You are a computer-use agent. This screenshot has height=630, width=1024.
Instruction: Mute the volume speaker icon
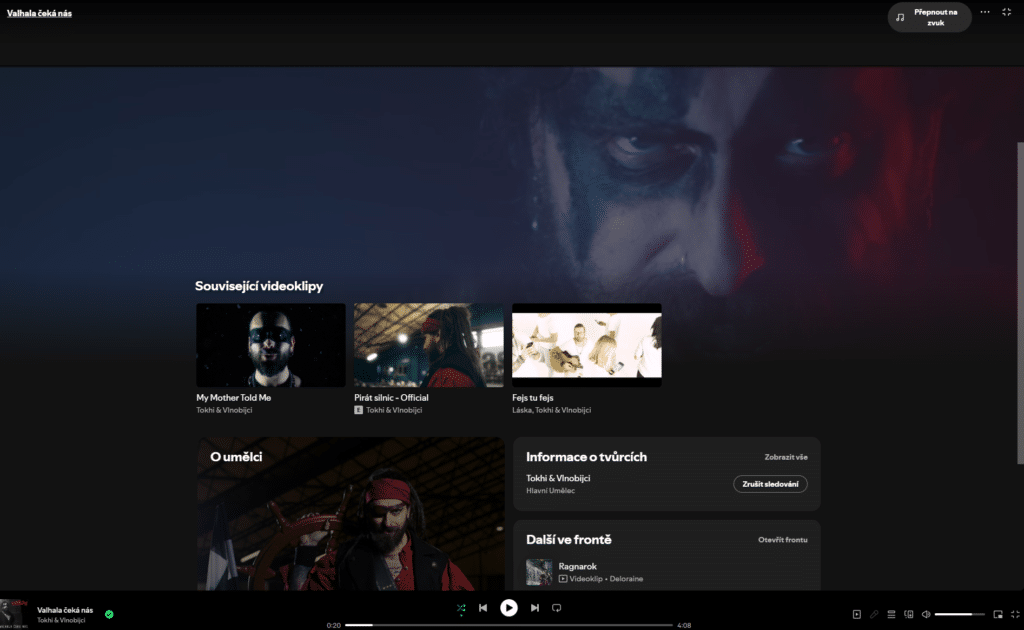tap(925, 614)
